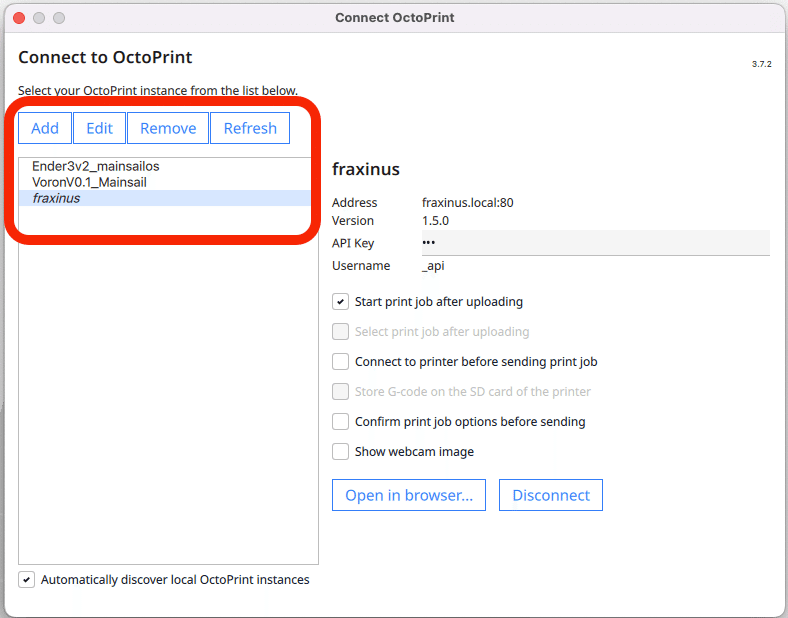Click the Add button
Screen dimensions: 788x618
[x=45, y=128]
